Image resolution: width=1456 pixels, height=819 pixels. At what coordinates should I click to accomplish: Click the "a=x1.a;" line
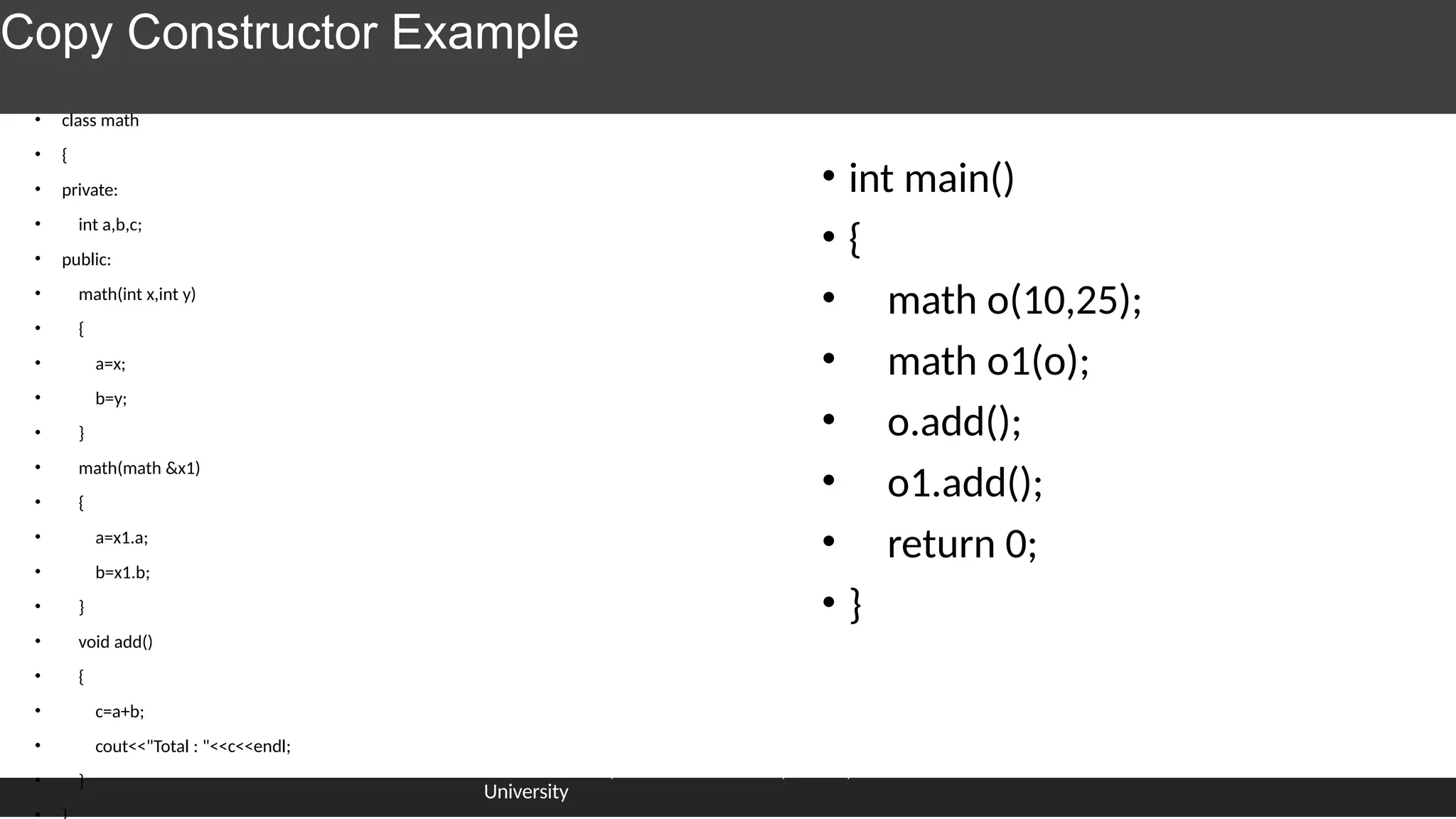tap(122, 538)
